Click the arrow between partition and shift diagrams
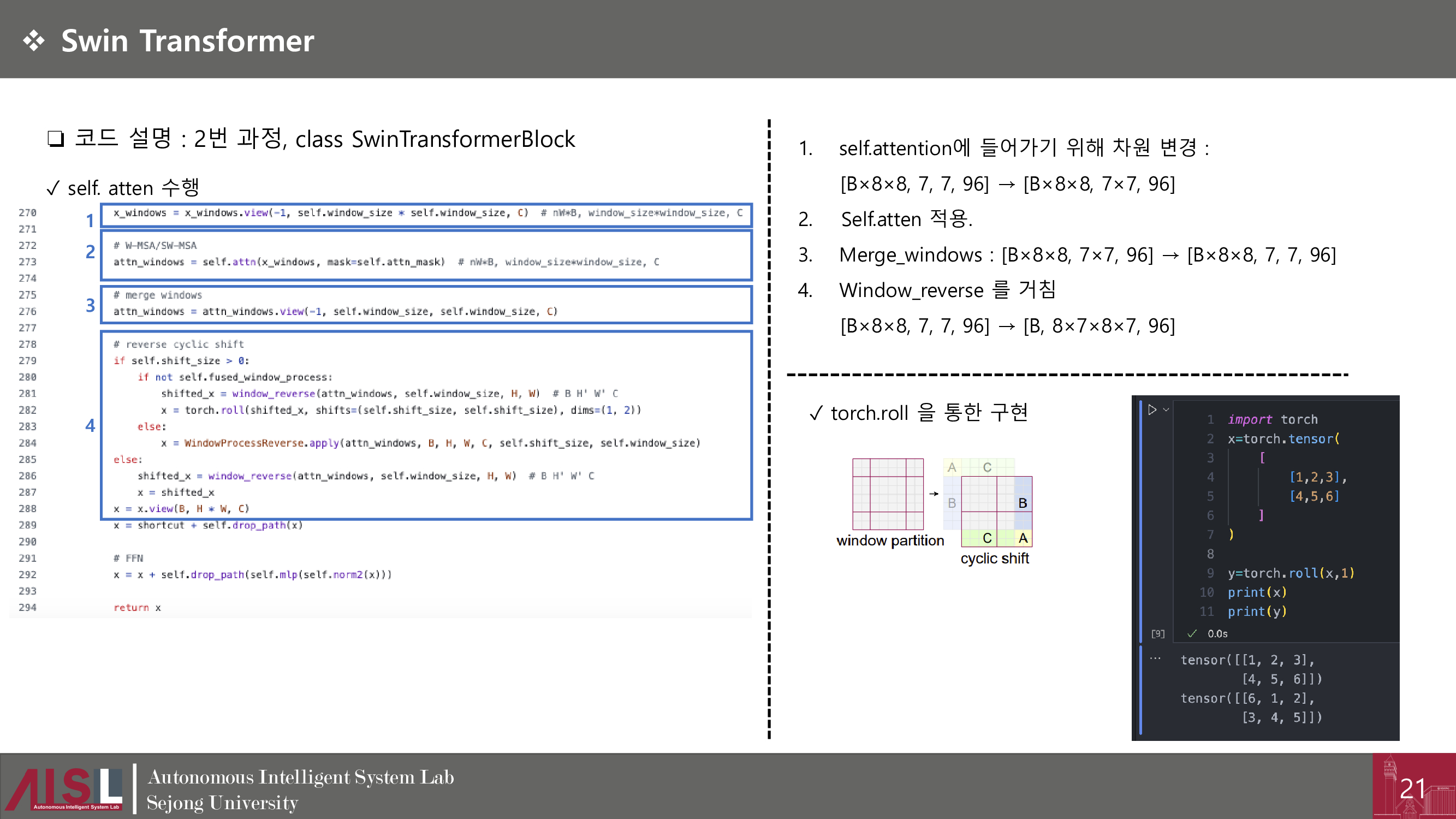 click(x=934, y=494)
